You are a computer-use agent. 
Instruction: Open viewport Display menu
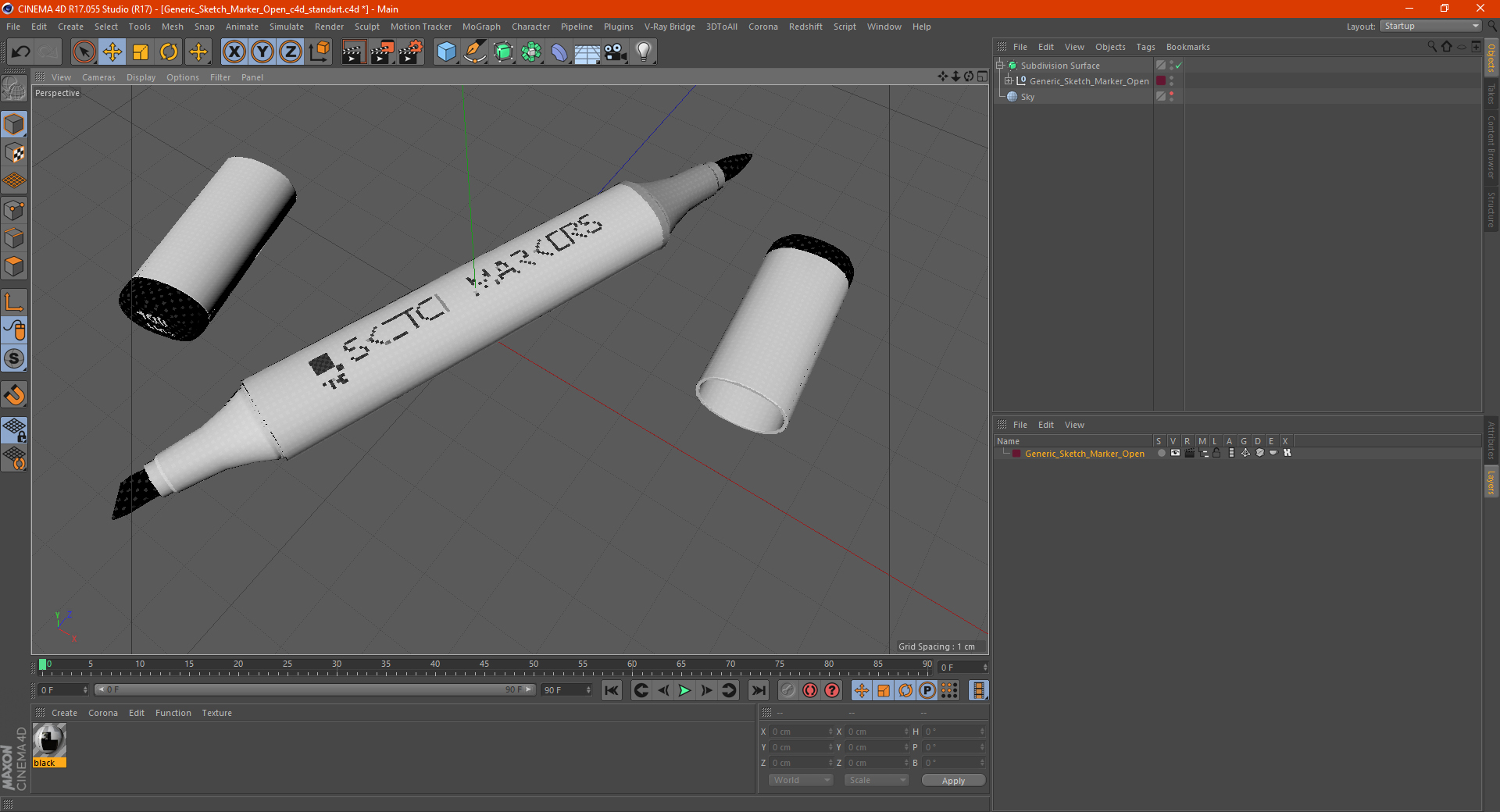[x=141, y=77]
